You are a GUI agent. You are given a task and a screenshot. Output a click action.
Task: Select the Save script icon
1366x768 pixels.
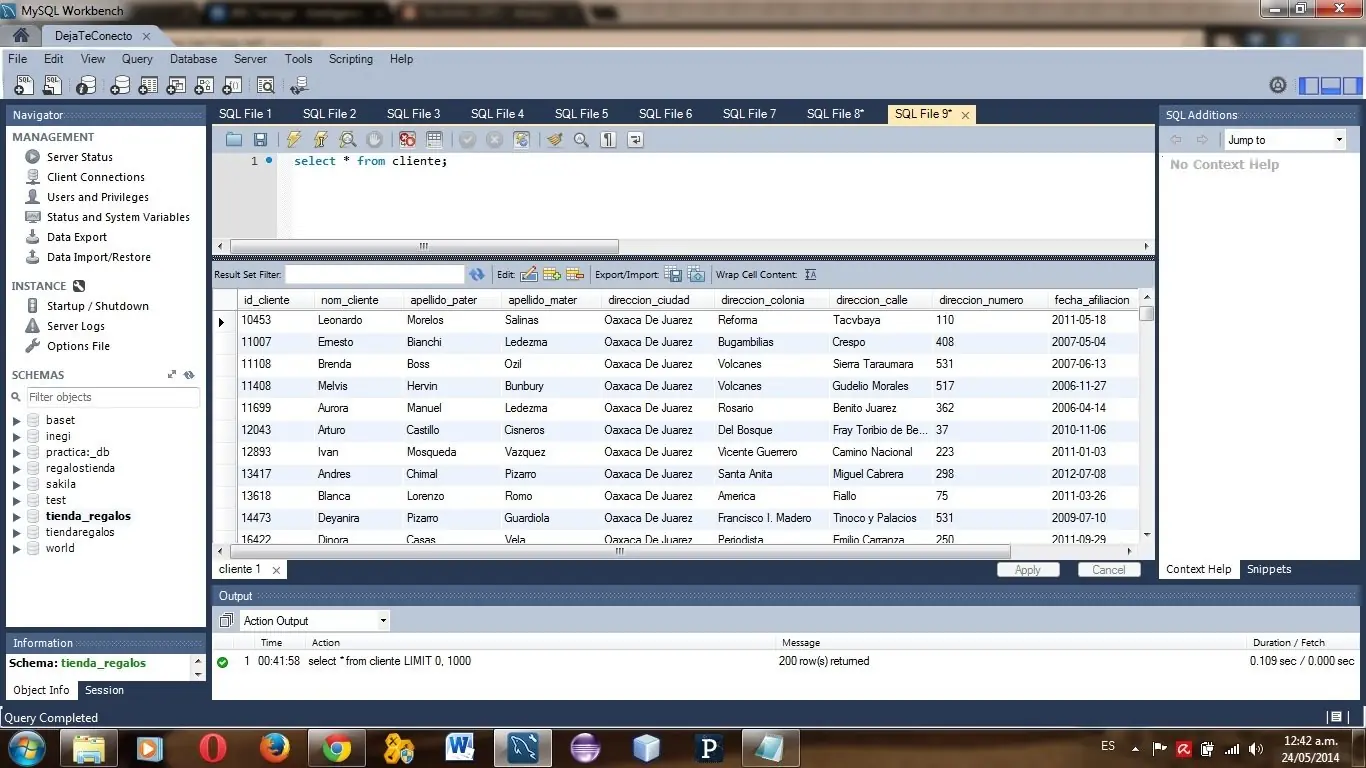click(259, 139)
